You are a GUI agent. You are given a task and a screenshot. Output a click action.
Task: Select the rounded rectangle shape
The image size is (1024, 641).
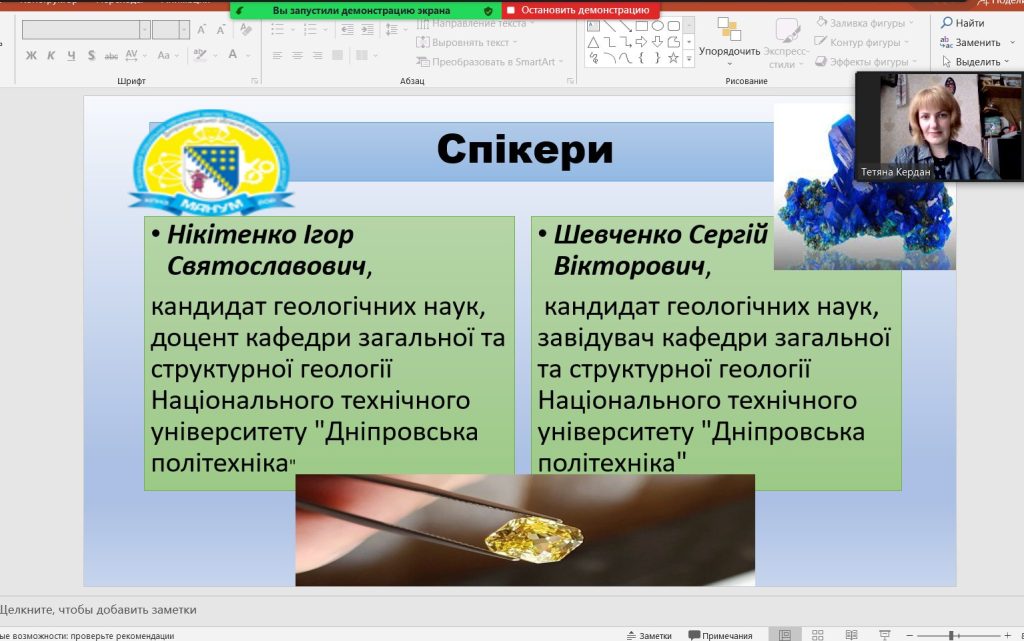click(673, 26)
